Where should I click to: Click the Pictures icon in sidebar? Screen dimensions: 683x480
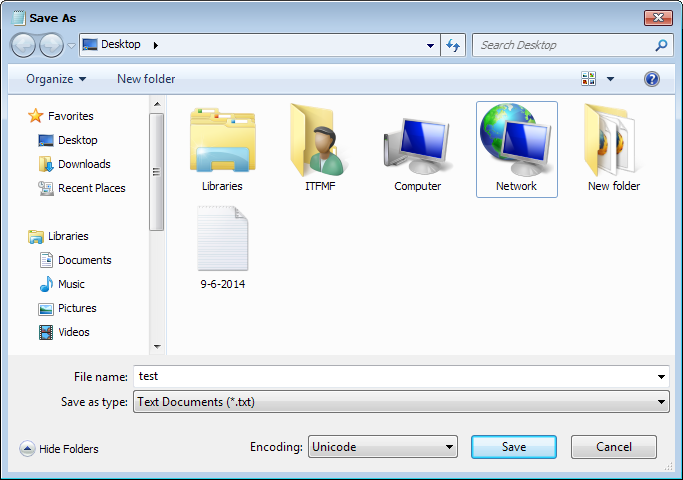point(46,308)
